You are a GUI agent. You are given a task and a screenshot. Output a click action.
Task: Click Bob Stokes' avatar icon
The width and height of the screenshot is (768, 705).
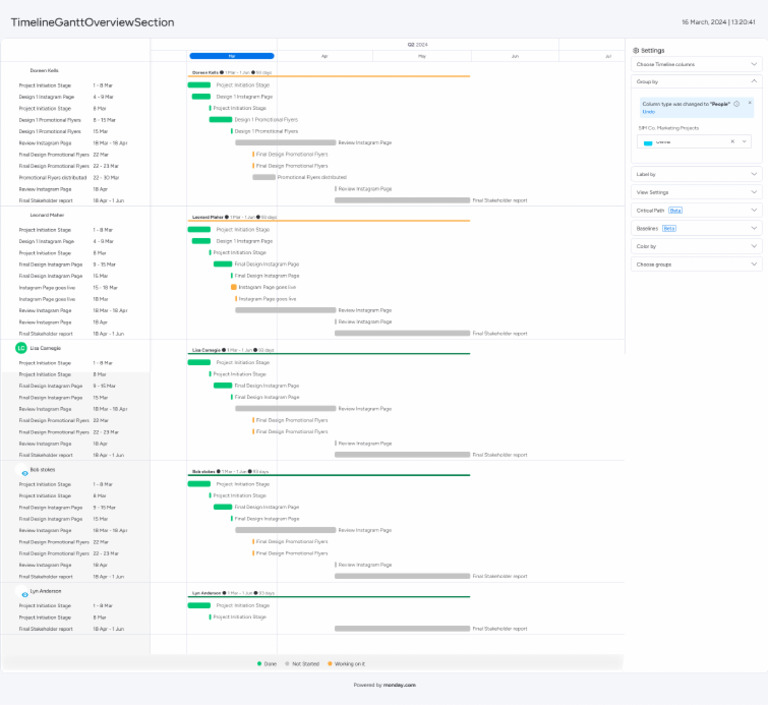pos(25,471)
